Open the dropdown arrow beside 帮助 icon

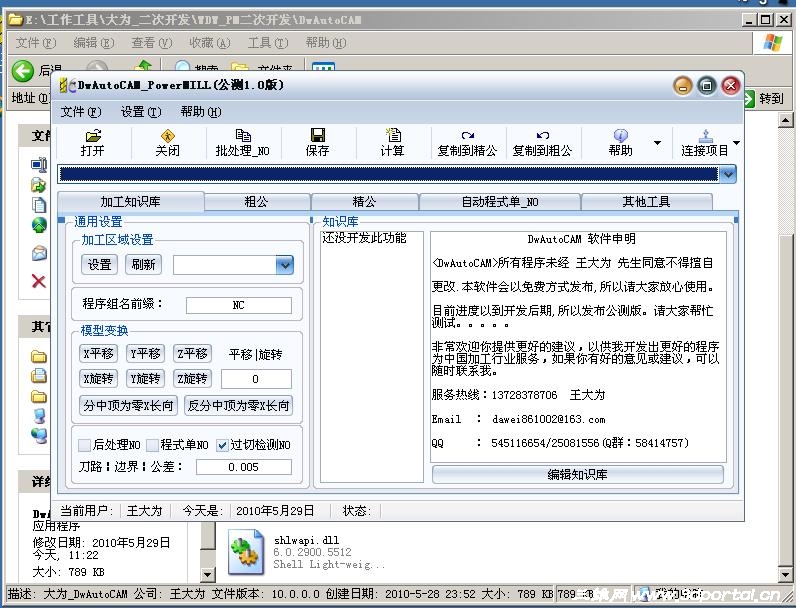[657, 143]
